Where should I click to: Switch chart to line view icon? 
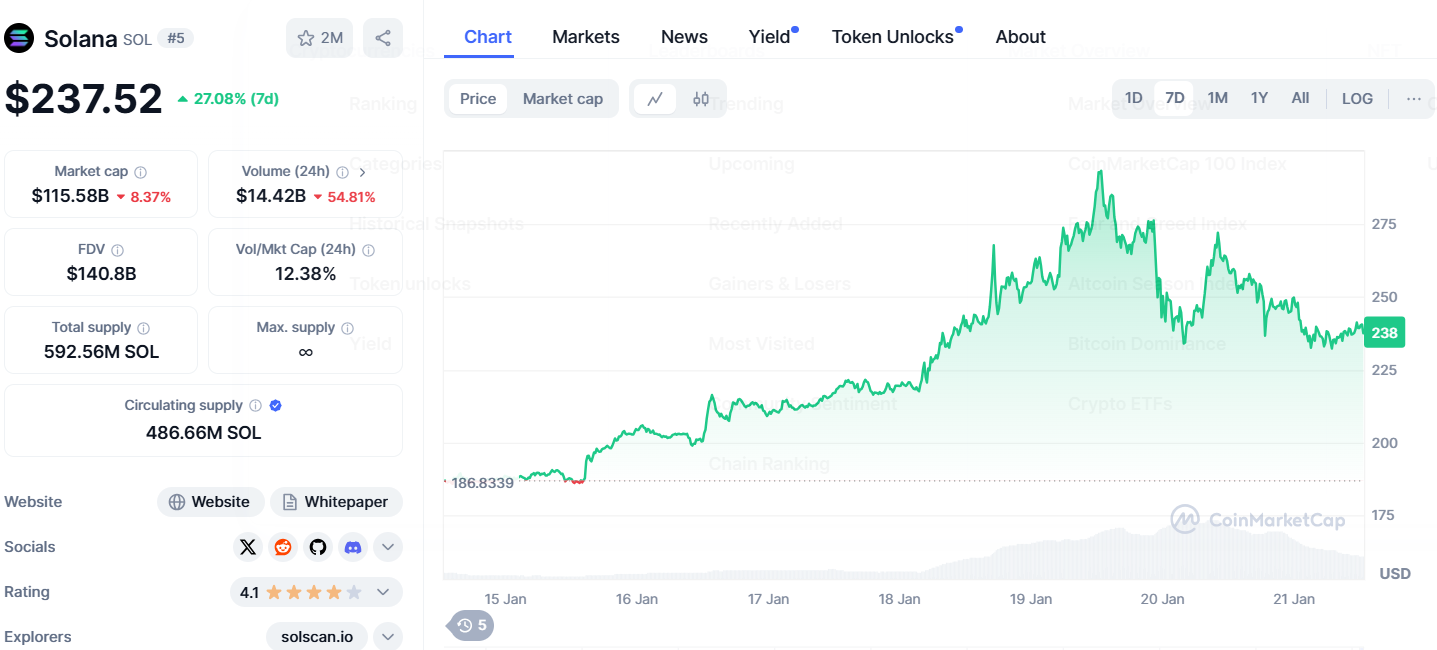tap(655, 99)
